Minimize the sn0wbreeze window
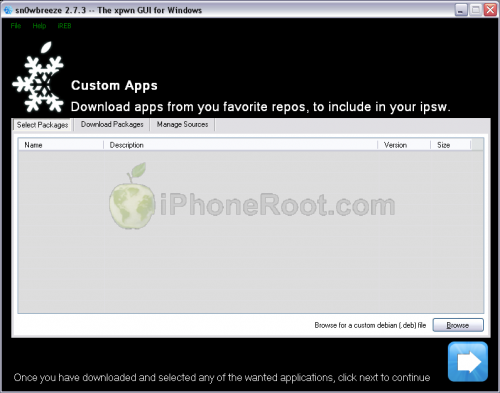The height and width of the screenshot is (393, 500). click(461, 10)
